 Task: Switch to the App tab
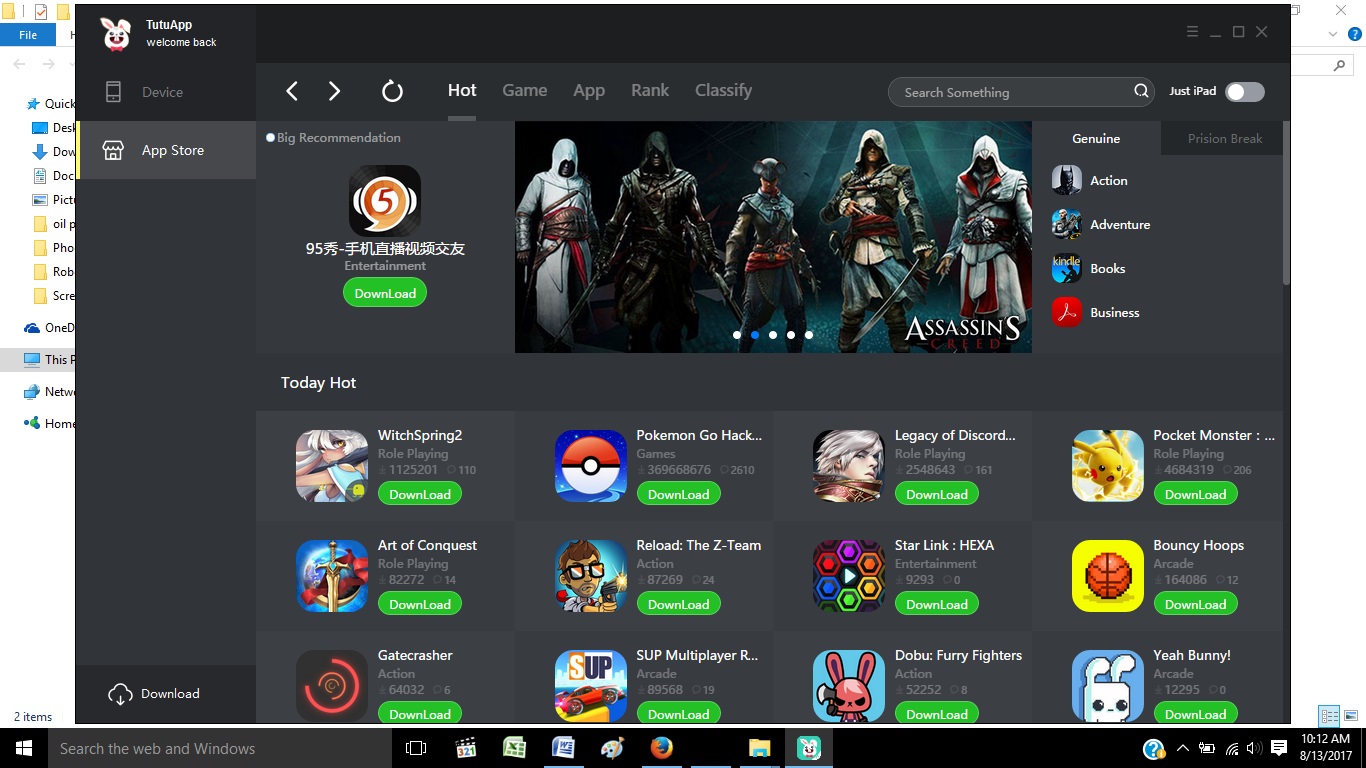tap(589, 90)
